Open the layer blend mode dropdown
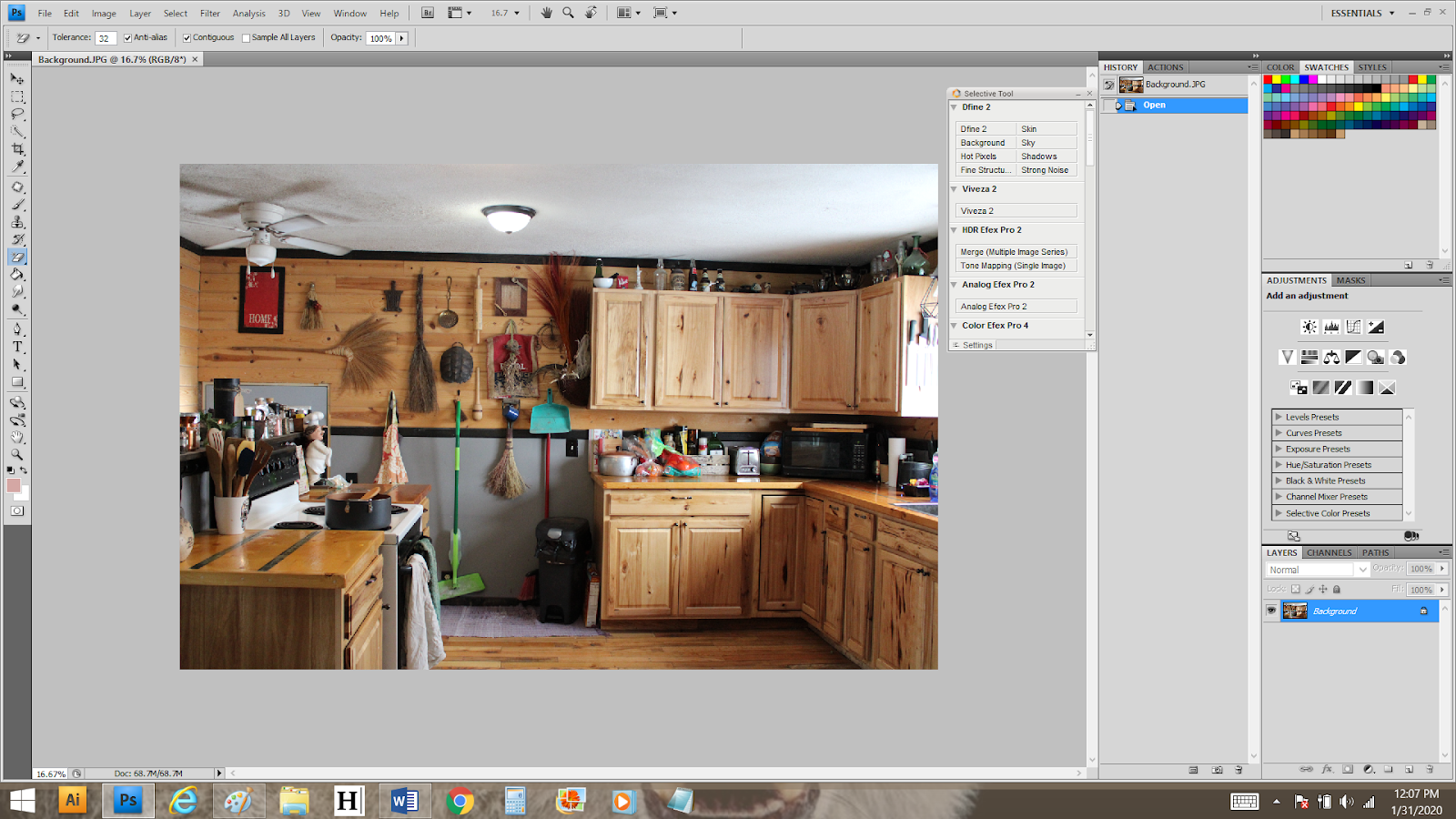Screen dimensions: 1456x819 pos(1362,569)
